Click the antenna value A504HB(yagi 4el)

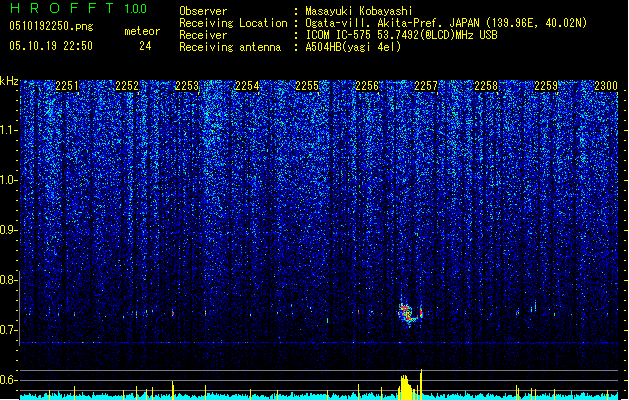(x=353, y=47)
